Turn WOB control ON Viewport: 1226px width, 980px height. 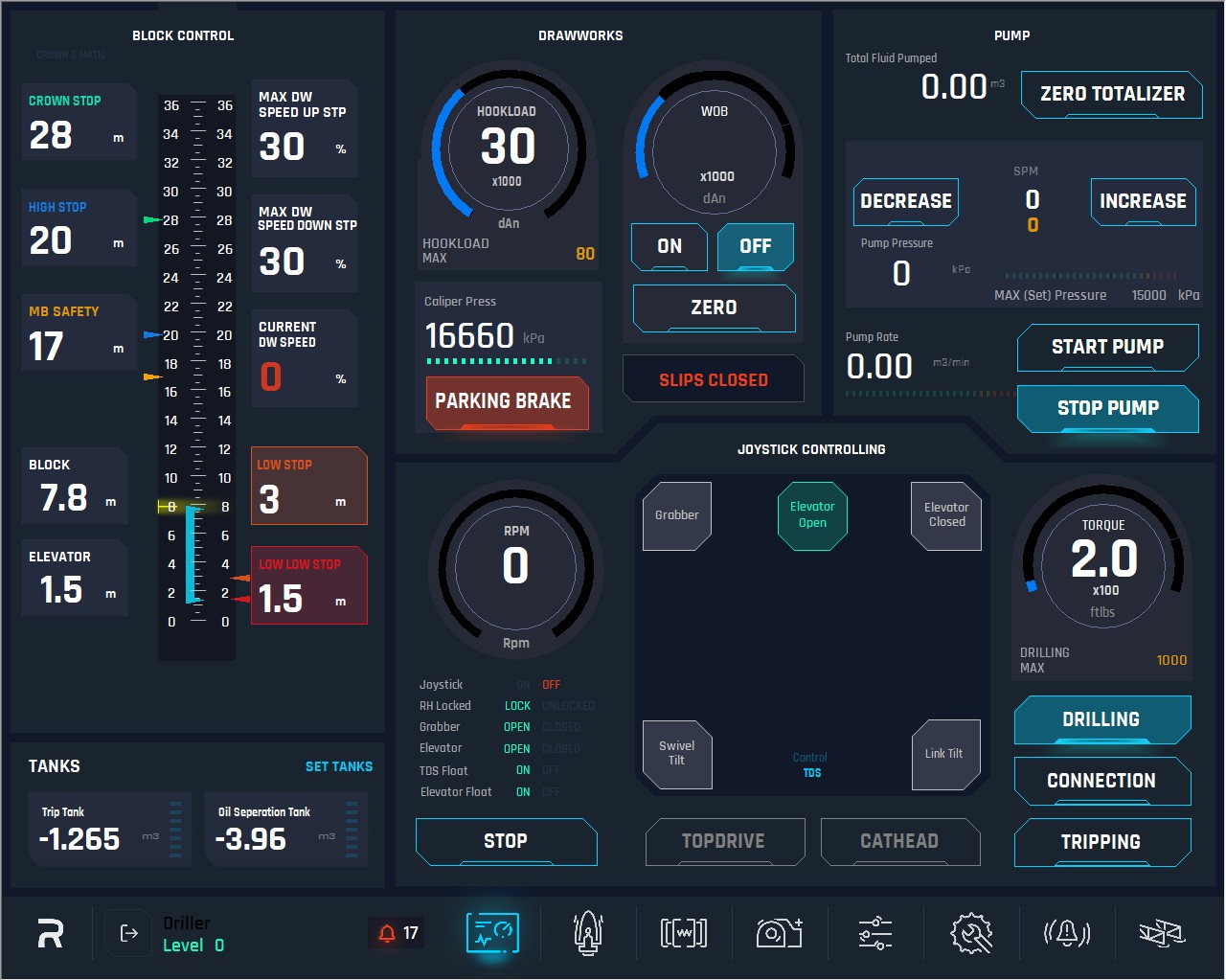(670, 247)
